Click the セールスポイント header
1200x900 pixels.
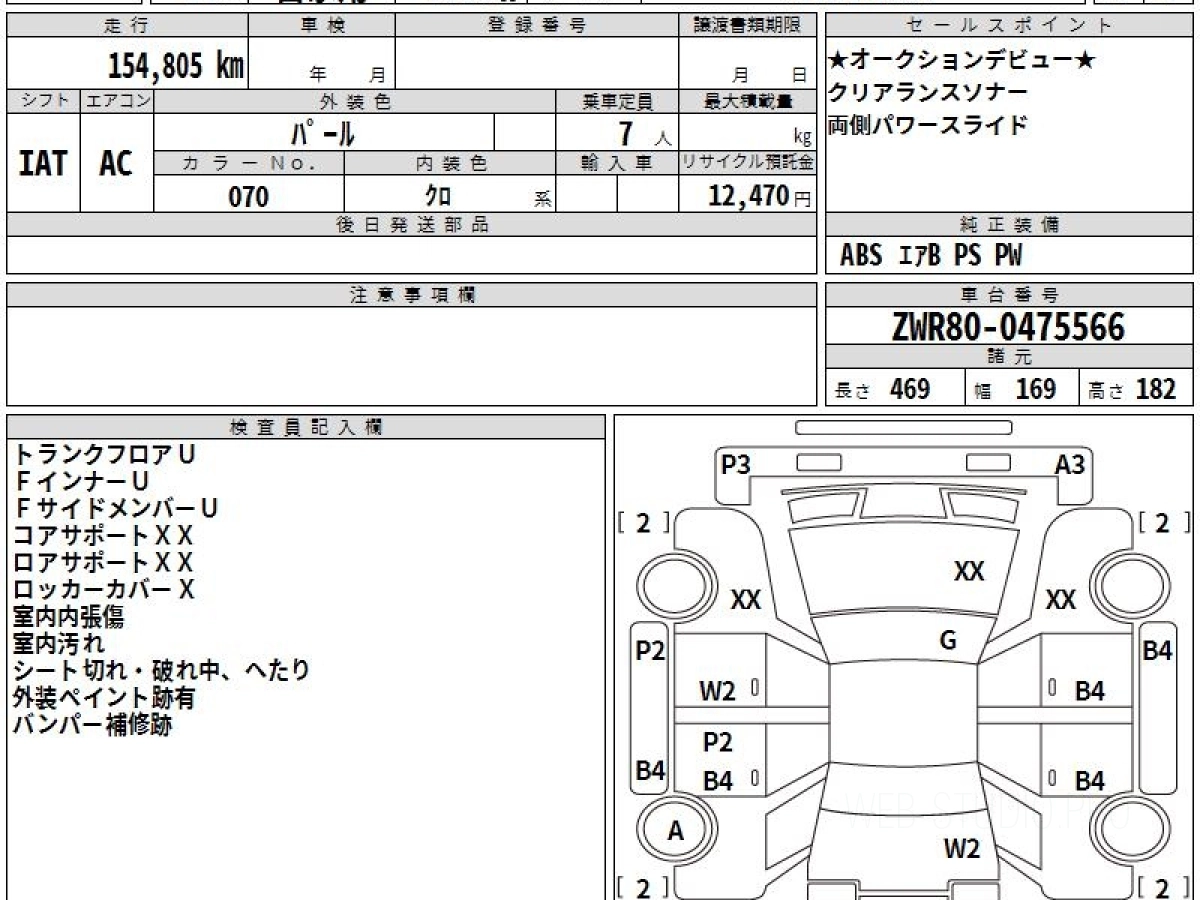1009,26
